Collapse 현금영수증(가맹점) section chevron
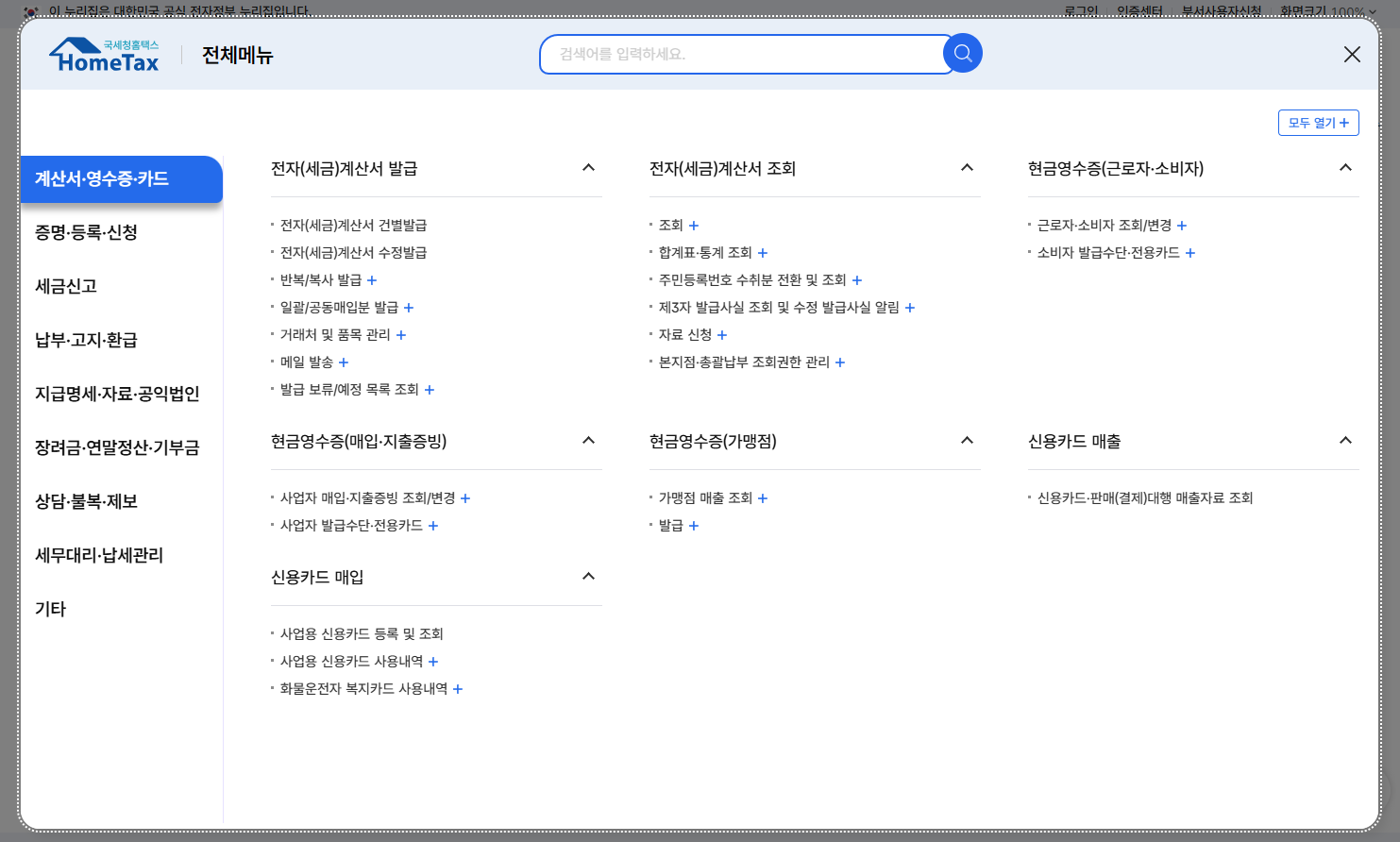Image resolution: width=1400 pixels, height=842 pixels. coord(967,441)
